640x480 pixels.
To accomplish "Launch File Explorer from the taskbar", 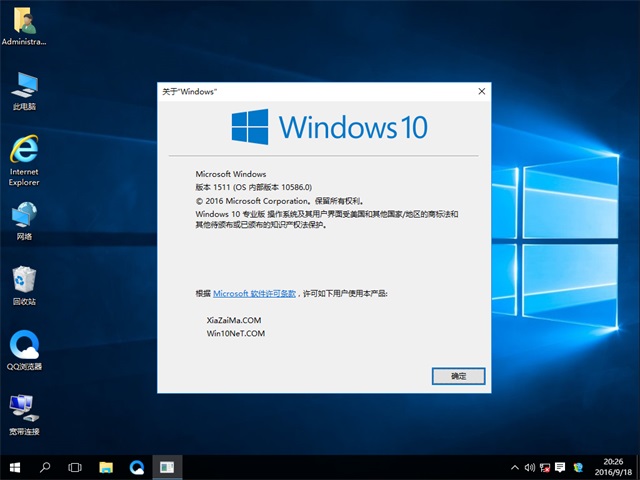I will click(x=106, y=467).
